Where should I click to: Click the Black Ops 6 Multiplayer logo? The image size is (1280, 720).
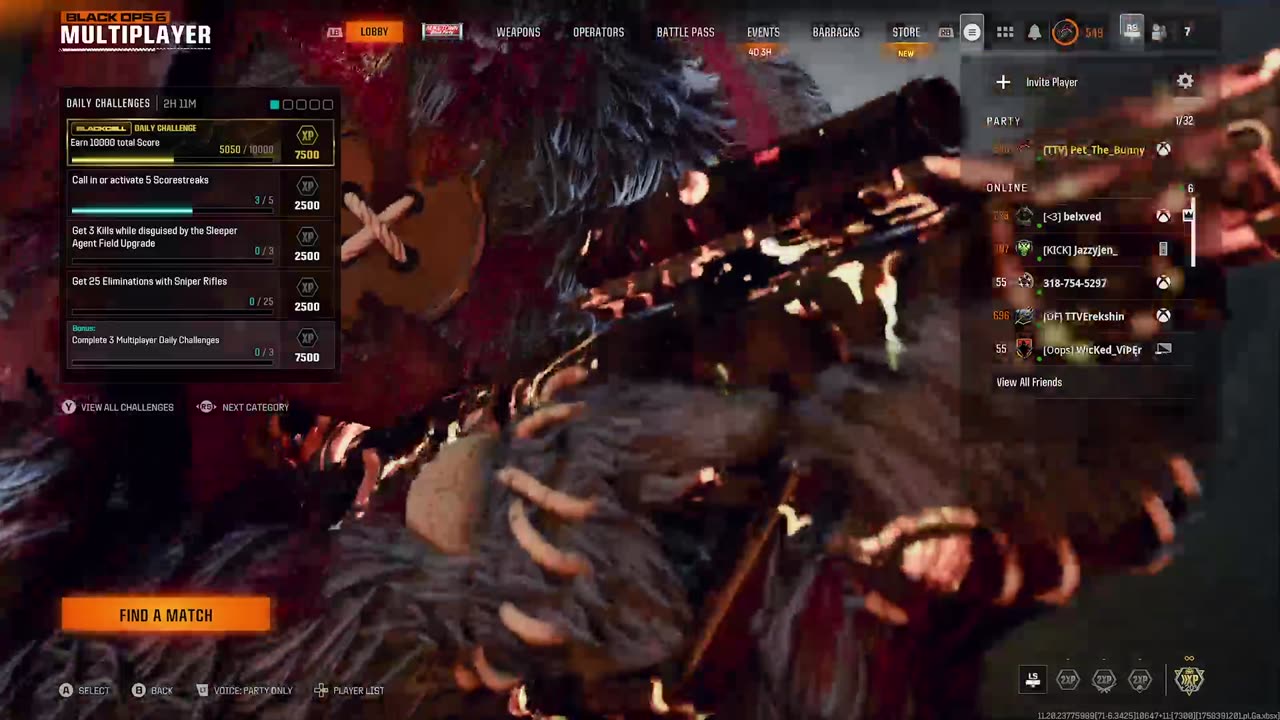136,29
